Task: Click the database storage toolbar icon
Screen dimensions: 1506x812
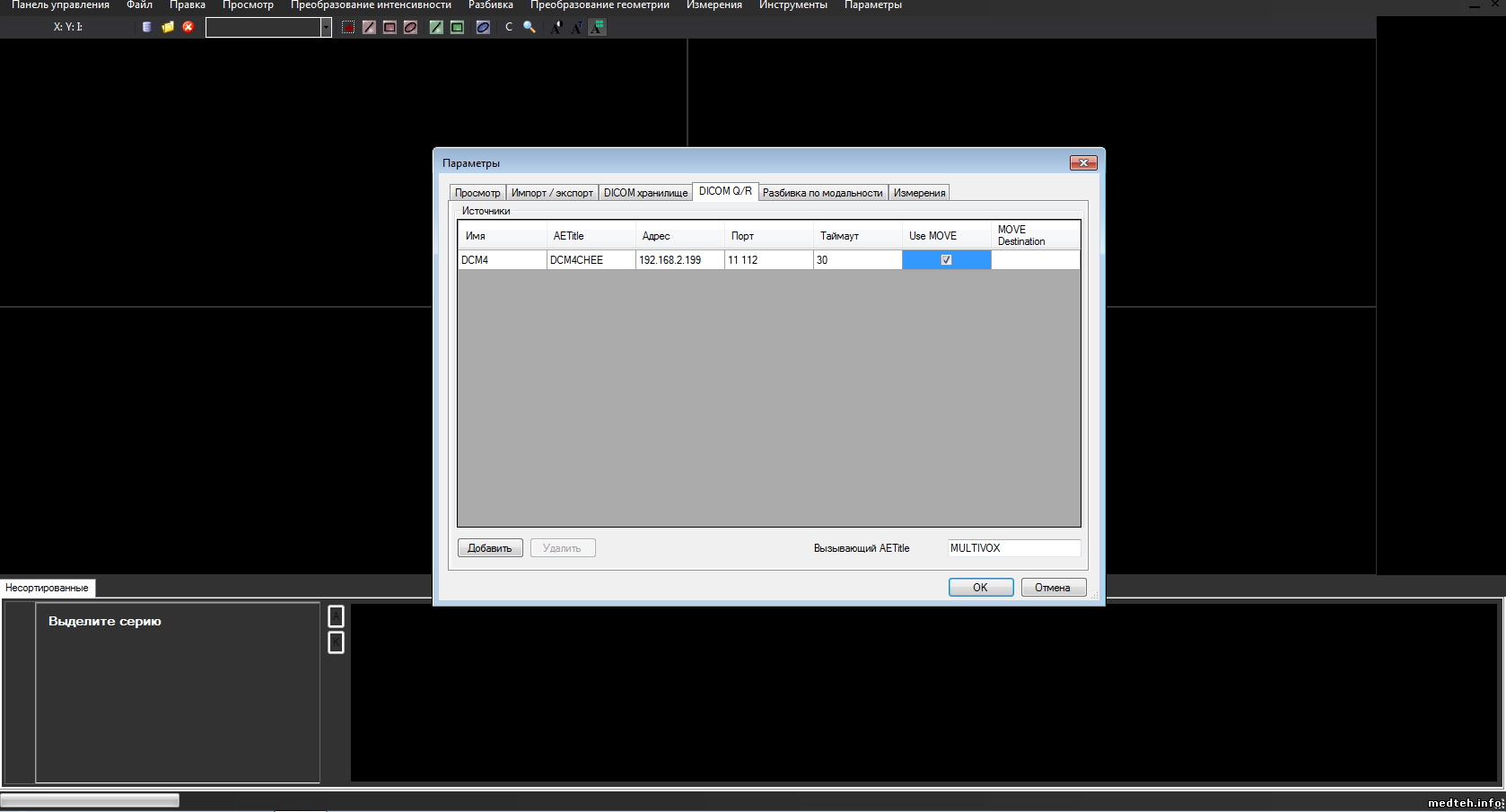Action: coord(147,27)
